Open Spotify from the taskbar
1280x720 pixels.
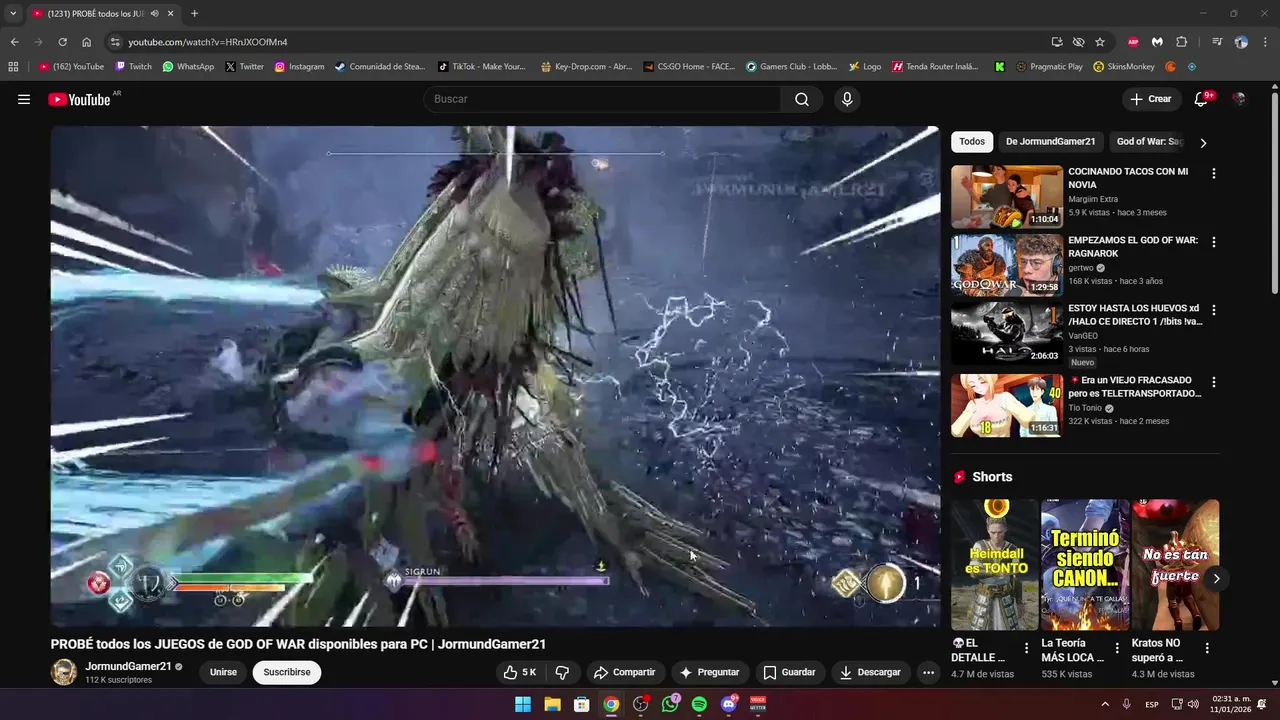(699, 704)
